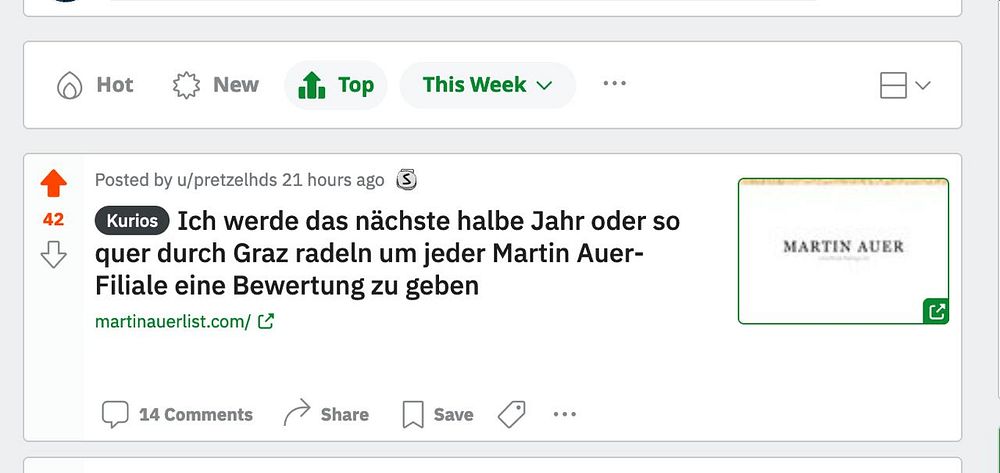Image resolution: width=1000 pixels, height=473 pixels.
Task: Downvote the Martin Auer post
Action: [53, 255]
